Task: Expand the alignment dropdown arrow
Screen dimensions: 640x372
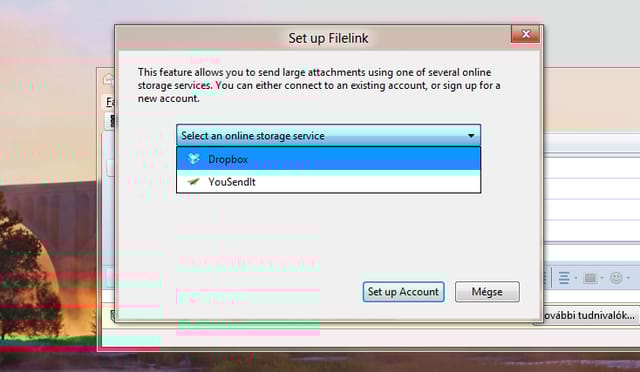Action: click(x=576, y=278)
